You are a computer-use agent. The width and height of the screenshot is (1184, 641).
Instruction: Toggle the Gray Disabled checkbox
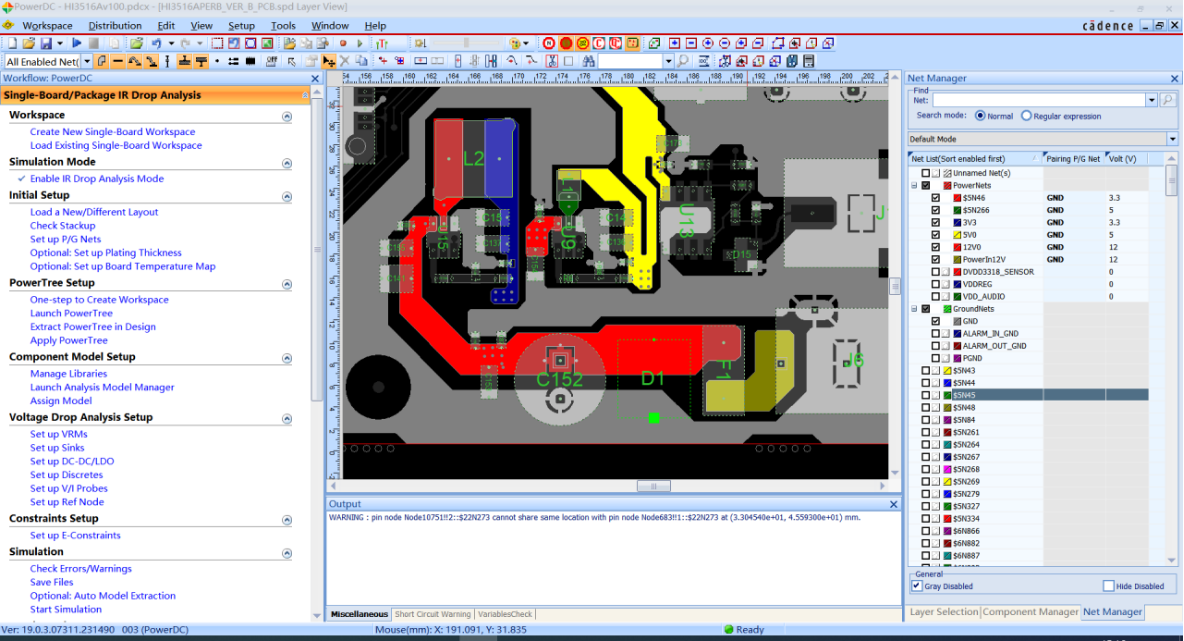[x=917, y=586]
